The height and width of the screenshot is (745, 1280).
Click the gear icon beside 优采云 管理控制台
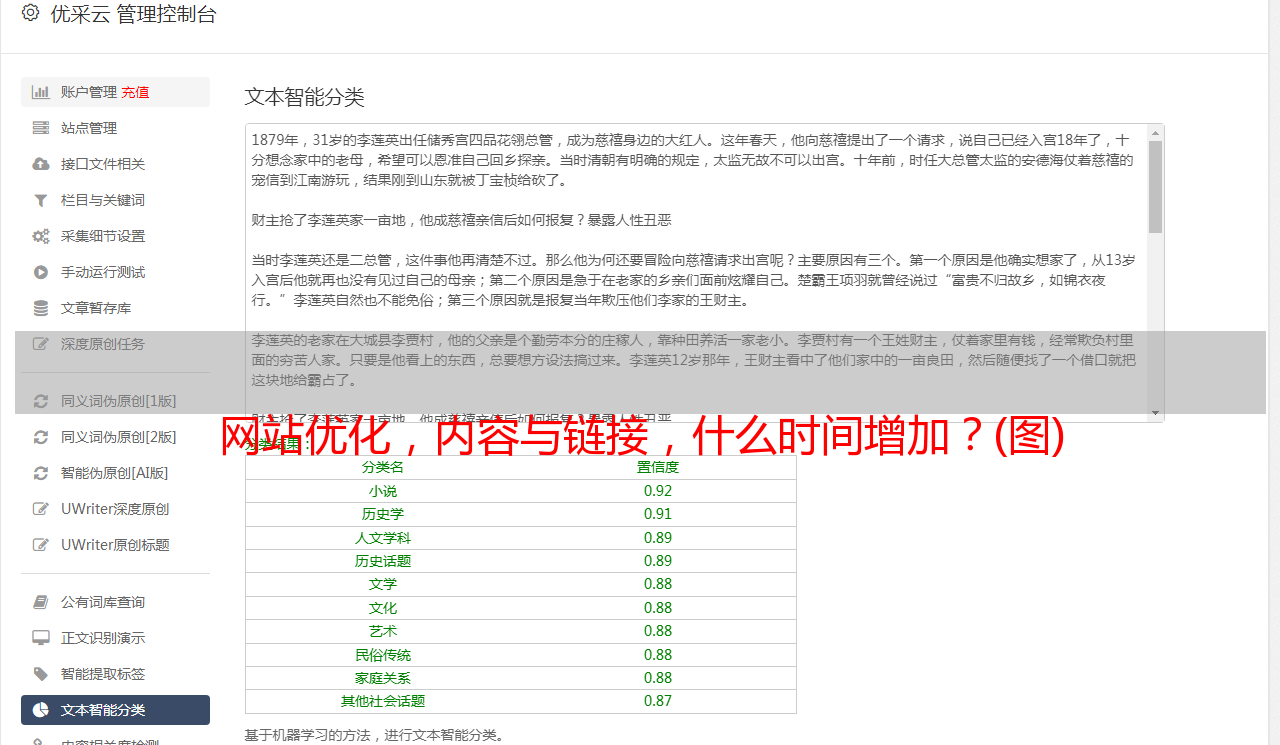[30, 13]
